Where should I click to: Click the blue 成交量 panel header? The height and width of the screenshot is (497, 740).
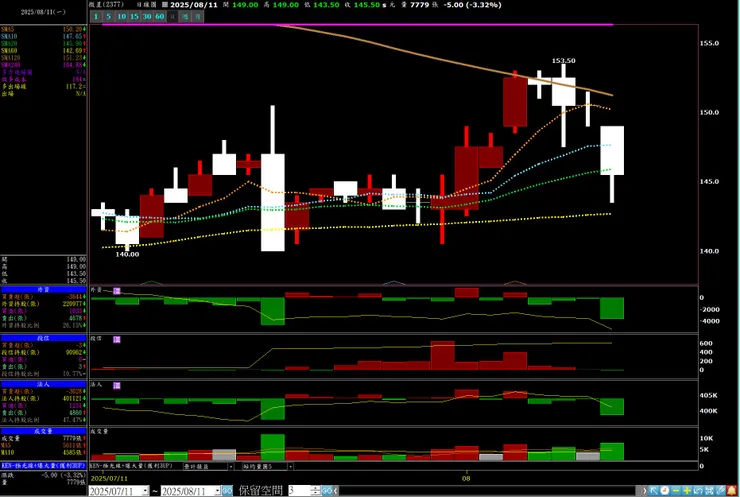coord(43,431)
